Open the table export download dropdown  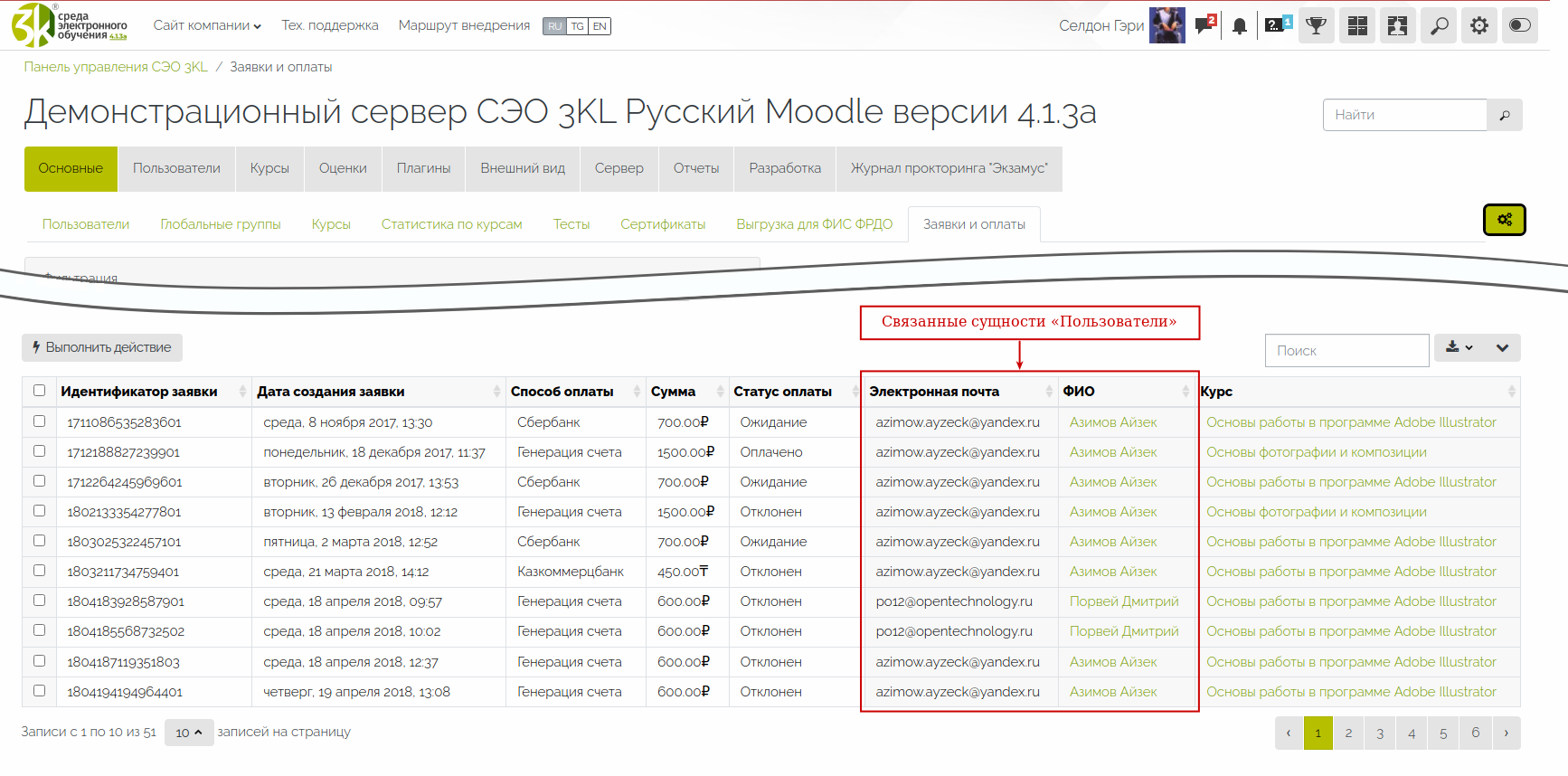[1459, 348]
